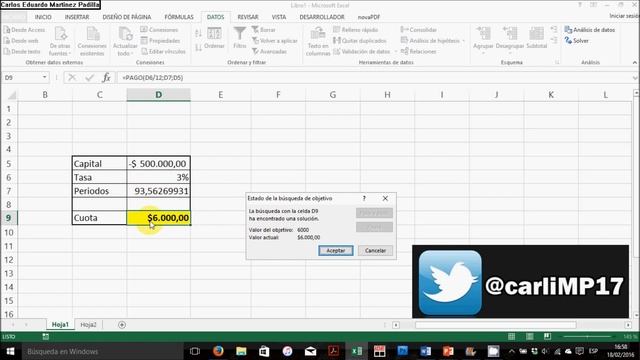Click Cancelar in the goal seek dialog
The height and width of the screenshot is (360, 640).
(375, 251)
